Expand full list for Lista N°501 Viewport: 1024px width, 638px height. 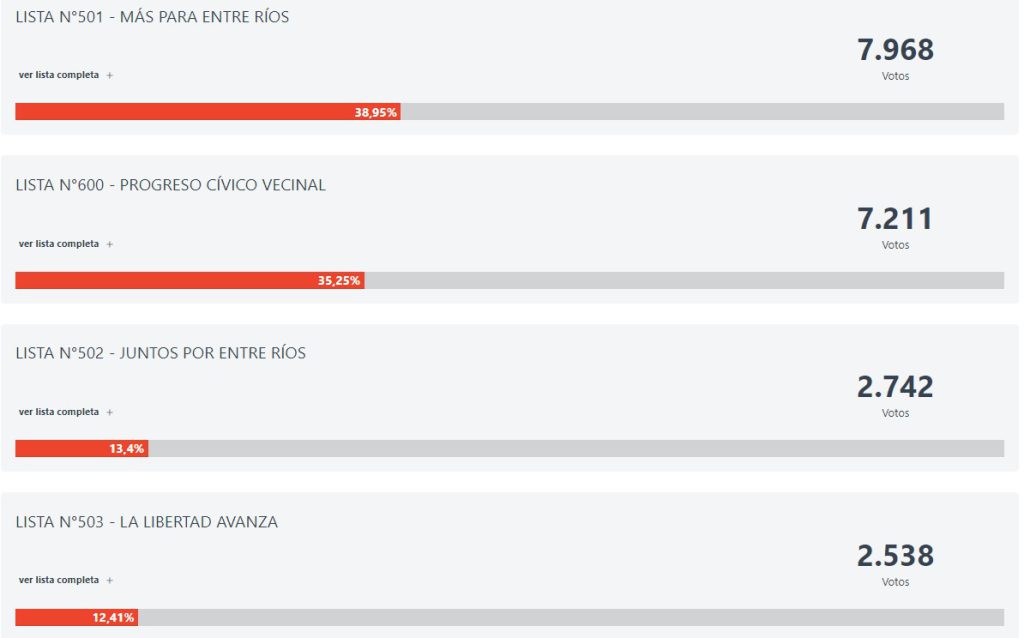click(x=59, y=75)
